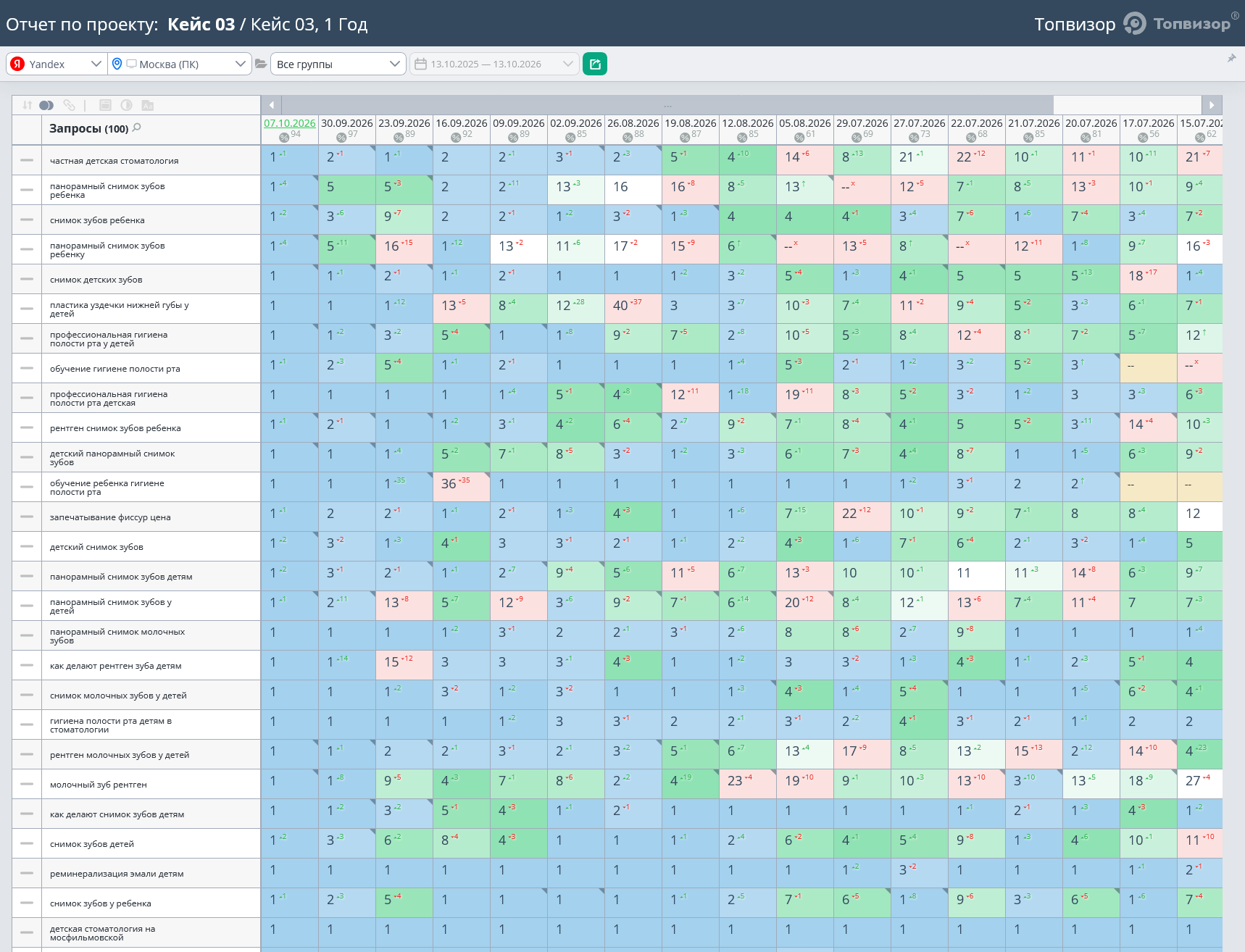1245x952 pixels.
Task: Click query 'частная детская стоматология'
Action: point(114,161)
